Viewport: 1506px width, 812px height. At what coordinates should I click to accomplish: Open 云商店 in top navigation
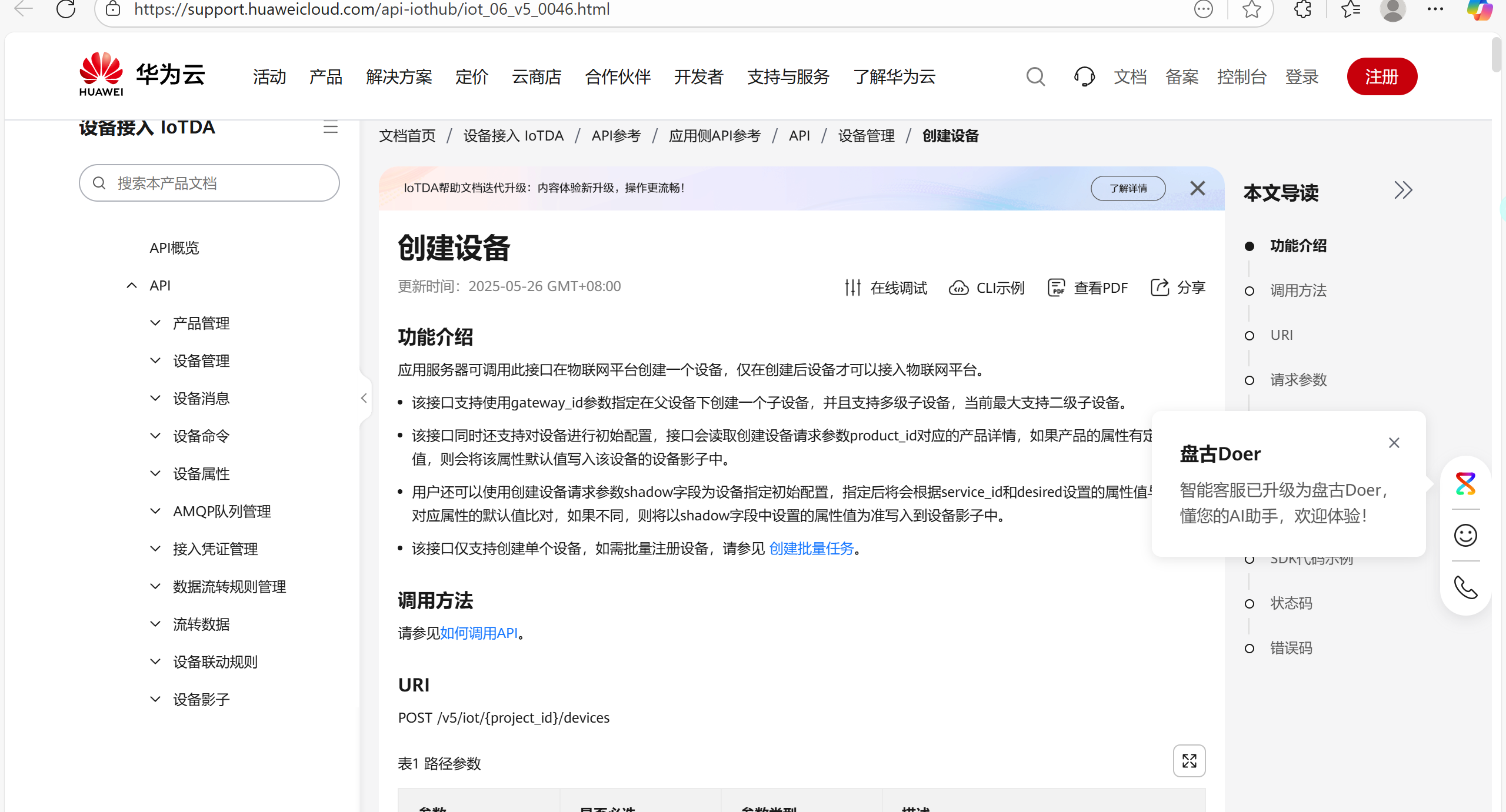[x=537, y=76]
